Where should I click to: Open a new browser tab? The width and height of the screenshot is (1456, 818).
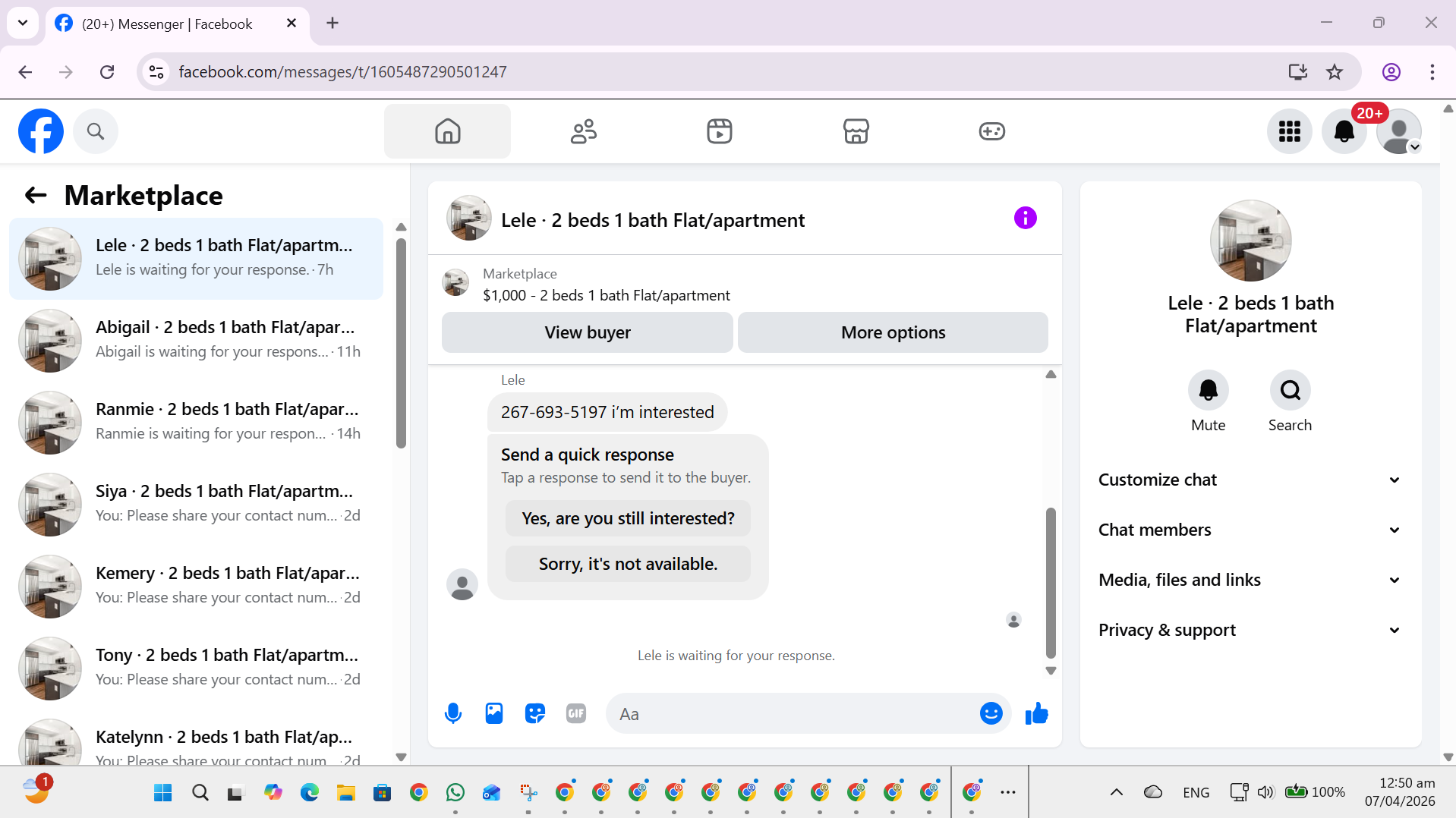(x=332, y=24)
